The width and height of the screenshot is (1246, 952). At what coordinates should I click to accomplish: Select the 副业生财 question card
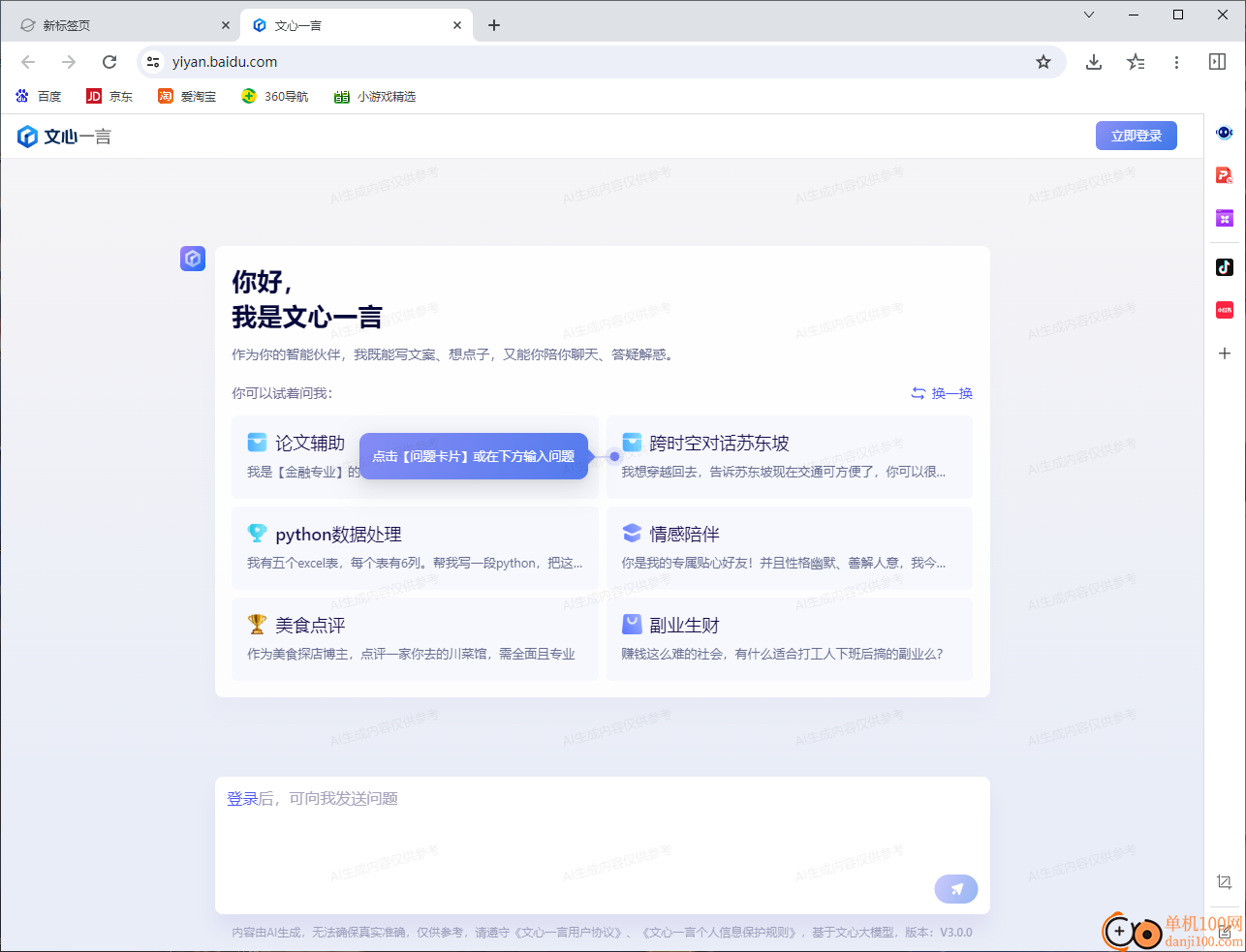tap(789, 639)
